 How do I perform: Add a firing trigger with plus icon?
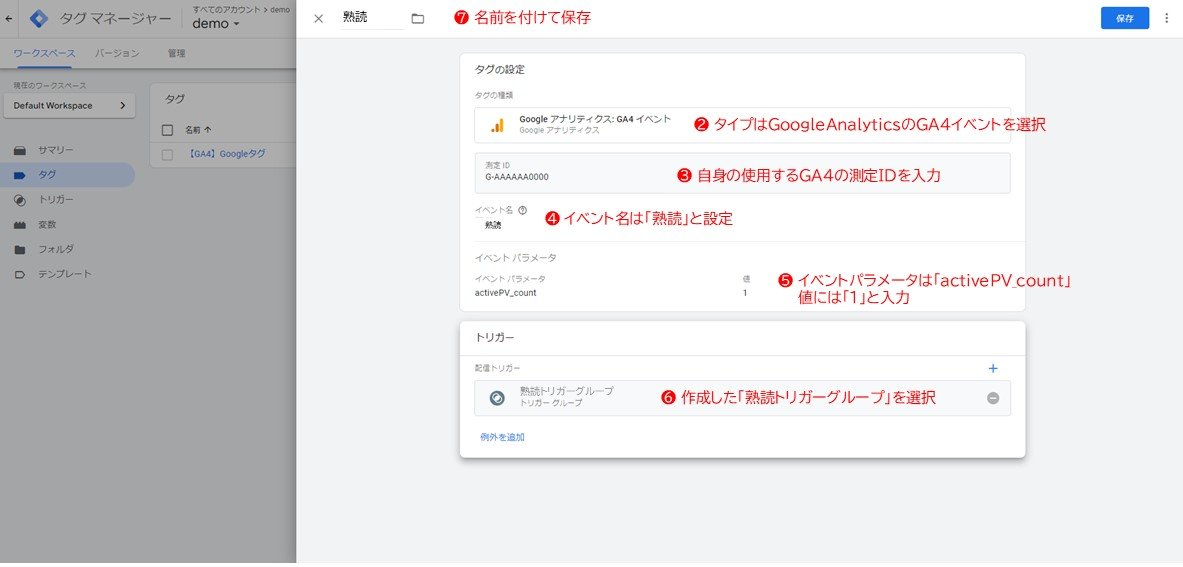(x=993, y=369)
